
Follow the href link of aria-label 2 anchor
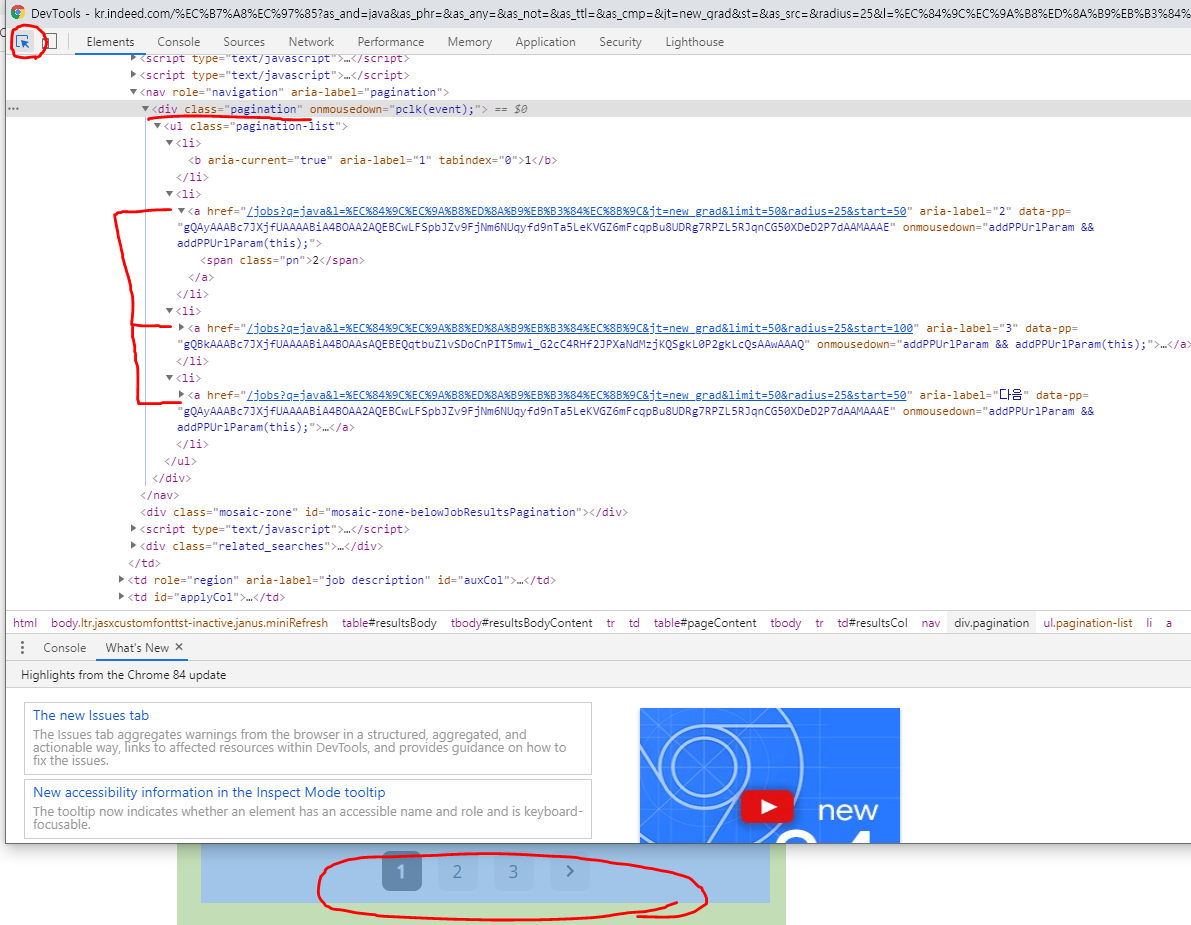pos(577,211)
